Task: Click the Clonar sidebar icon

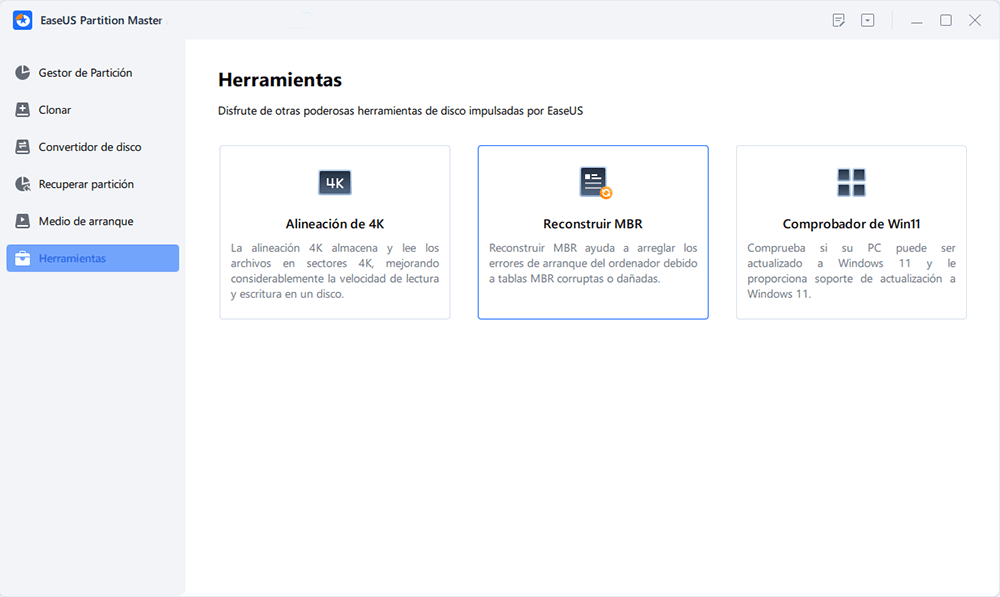Action: tap(22, 110)
